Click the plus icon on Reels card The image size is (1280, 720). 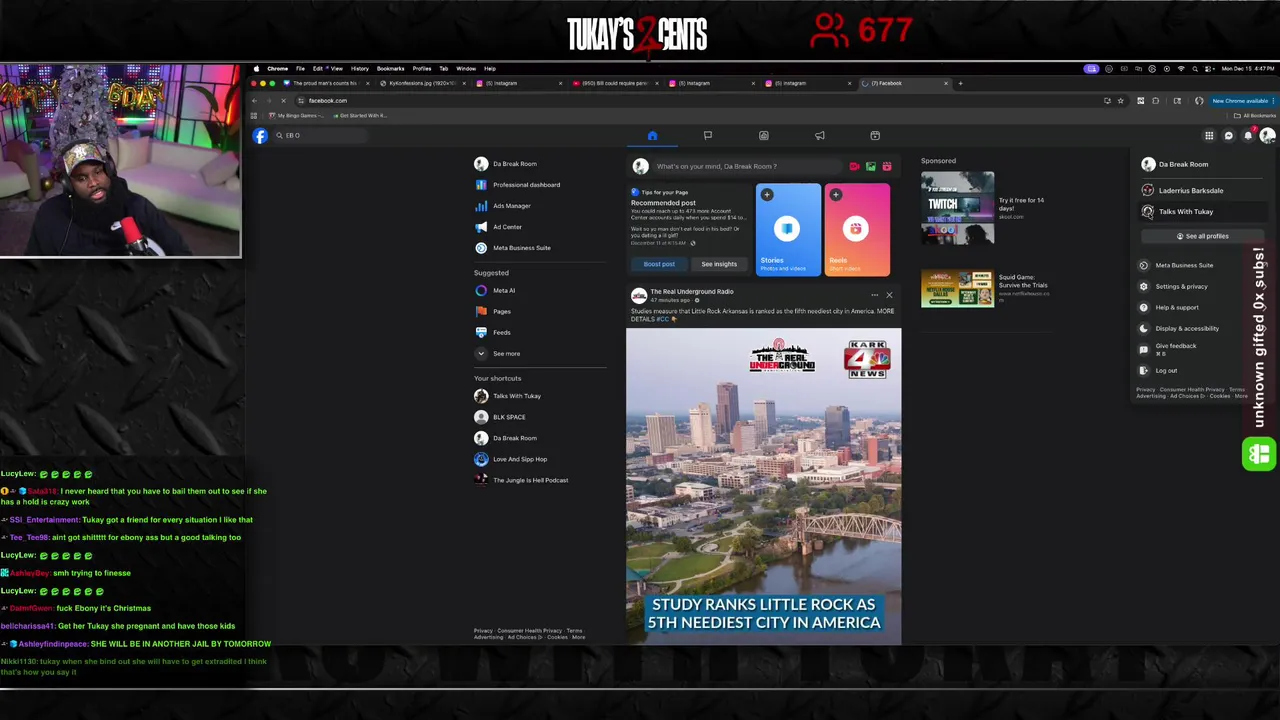[x=836, y=195]
